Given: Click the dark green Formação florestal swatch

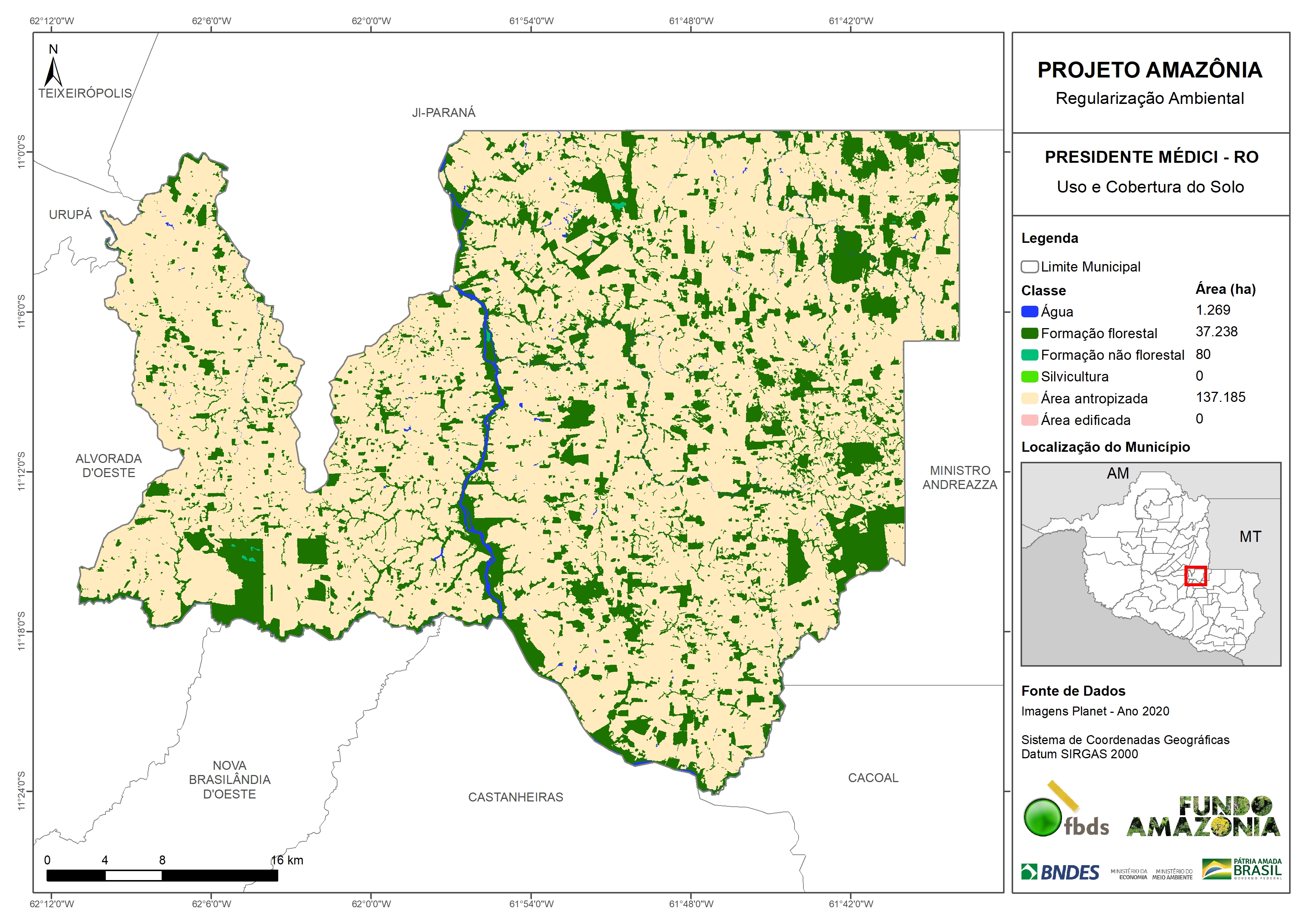Looking at the screenshot, I should click(x=1029, y=333).
